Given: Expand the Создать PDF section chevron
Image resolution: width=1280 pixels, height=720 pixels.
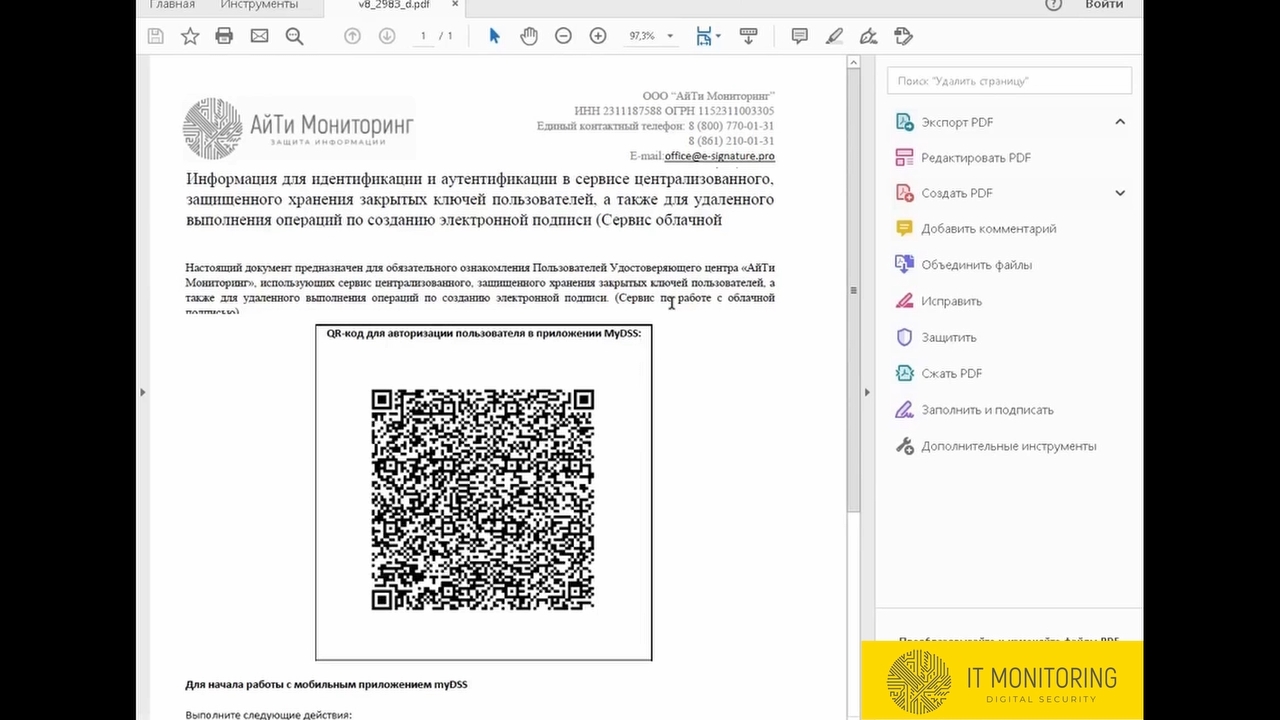Looking at the screenshot, I should point(1120,193).
